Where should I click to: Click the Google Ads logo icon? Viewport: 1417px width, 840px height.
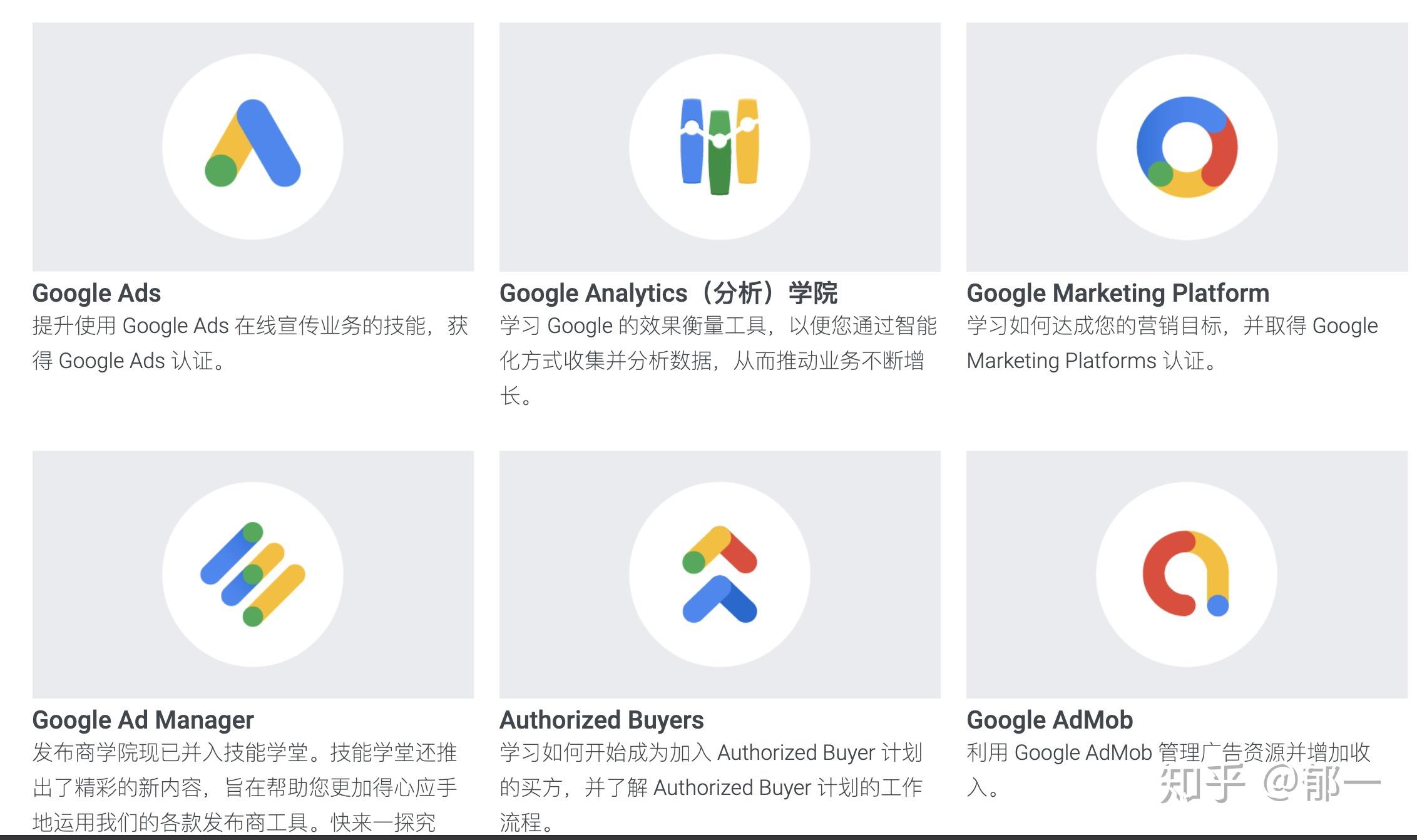tap(253, 143)
